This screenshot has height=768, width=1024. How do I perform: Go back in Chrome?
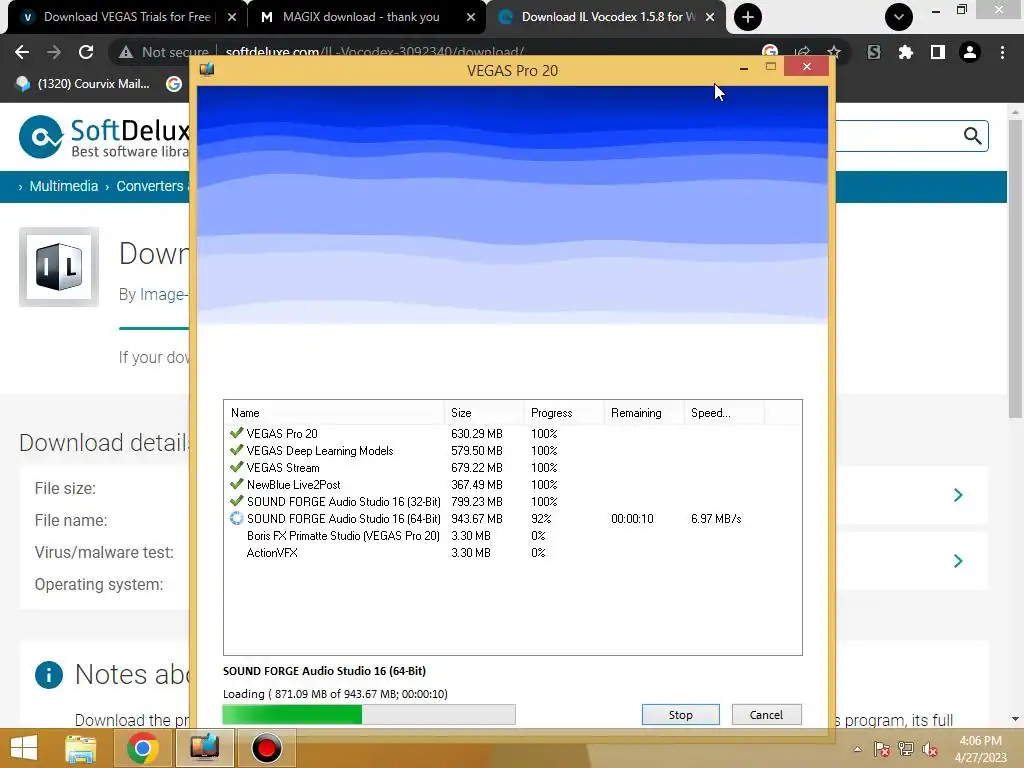(x=22, y=52)
